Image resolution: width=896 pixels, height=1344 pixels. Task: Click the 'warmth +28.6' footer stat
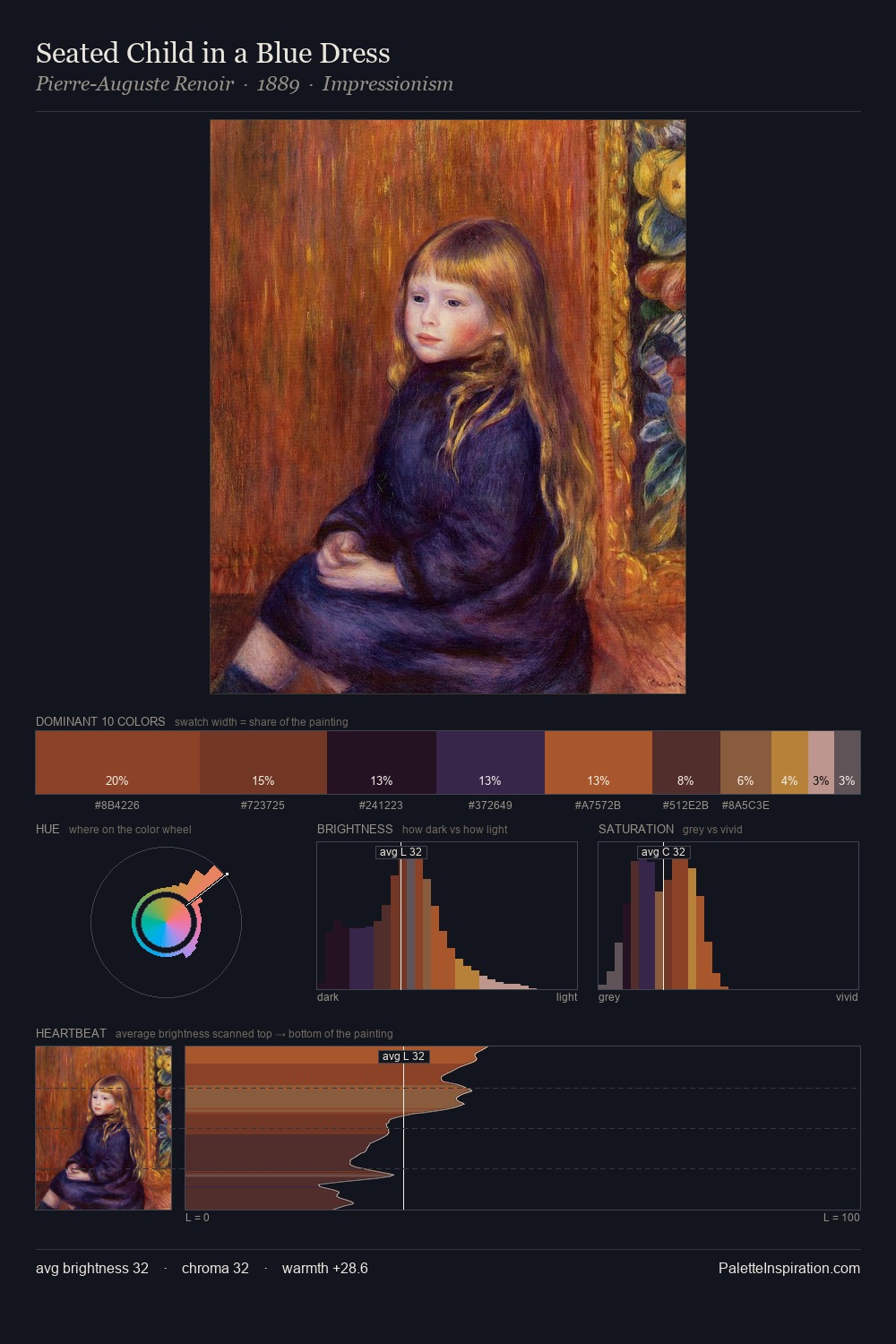click(325, 1268)
